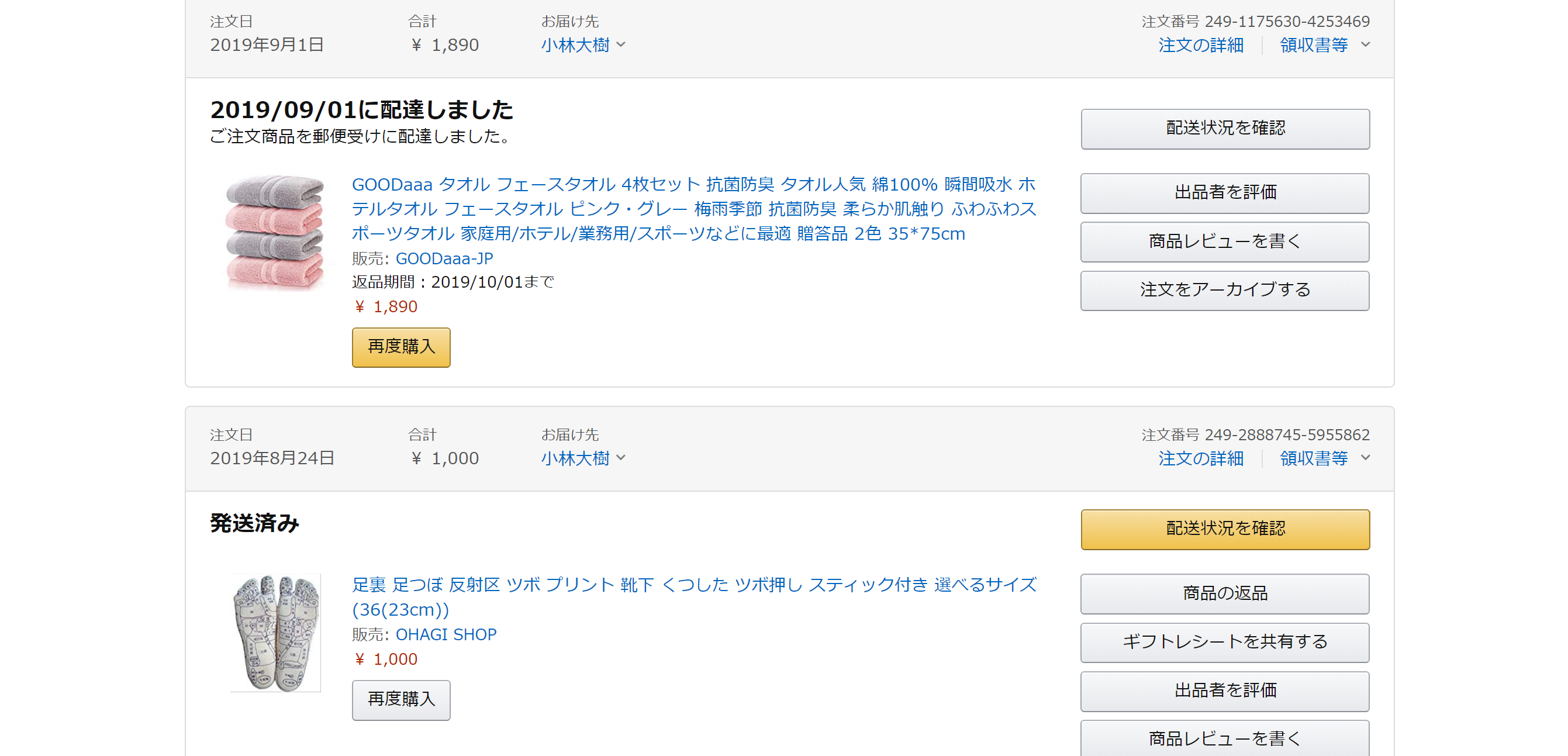Check delivery status with the yellow 配送状況を確認 button
The width and height of the screenshot is (1568, 756).
[1225, 529]
